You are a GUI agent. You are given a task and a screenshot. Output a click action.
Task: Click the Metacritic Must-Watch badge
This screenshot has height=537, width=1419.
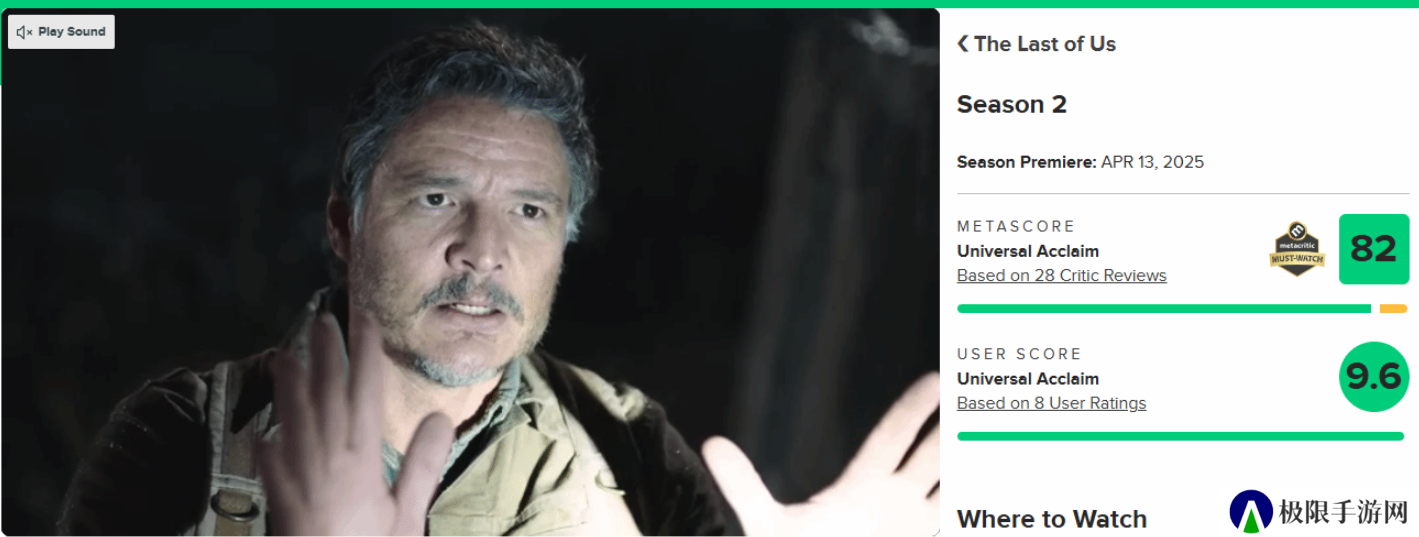[x=1297, y=249]
